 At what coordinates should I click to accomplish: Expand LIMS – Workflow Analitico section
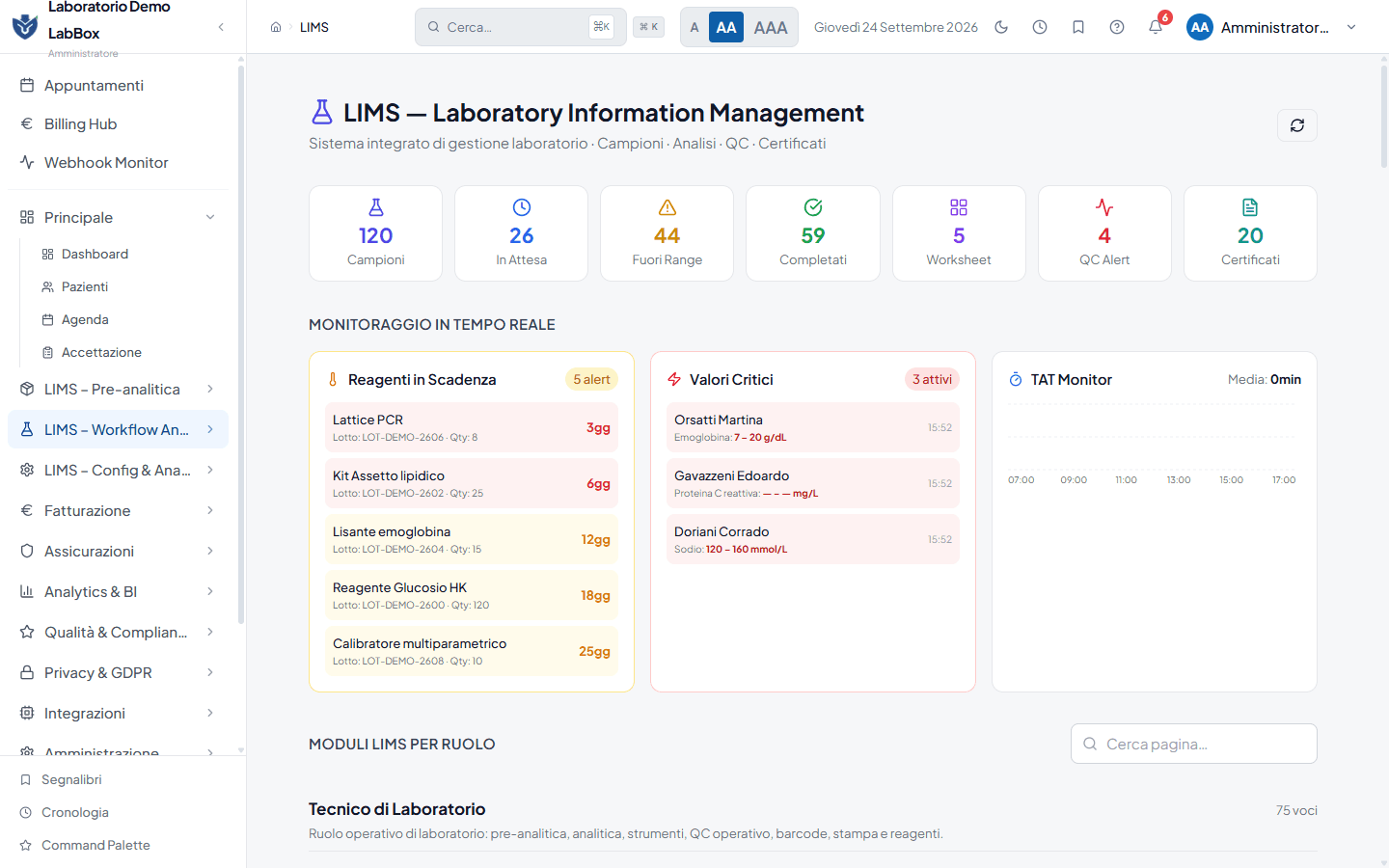[x=118, y=429]
